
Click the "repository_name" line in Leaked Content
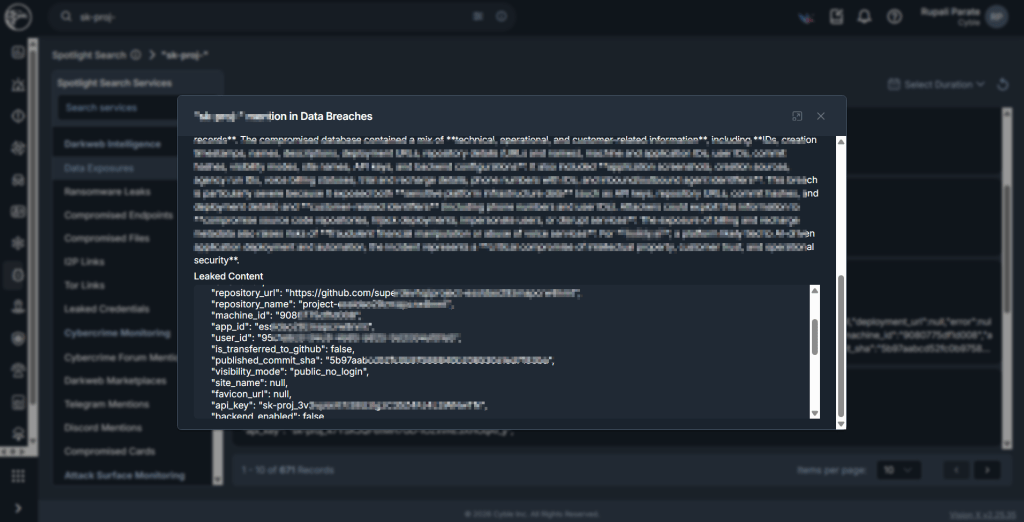coord(332,304)
